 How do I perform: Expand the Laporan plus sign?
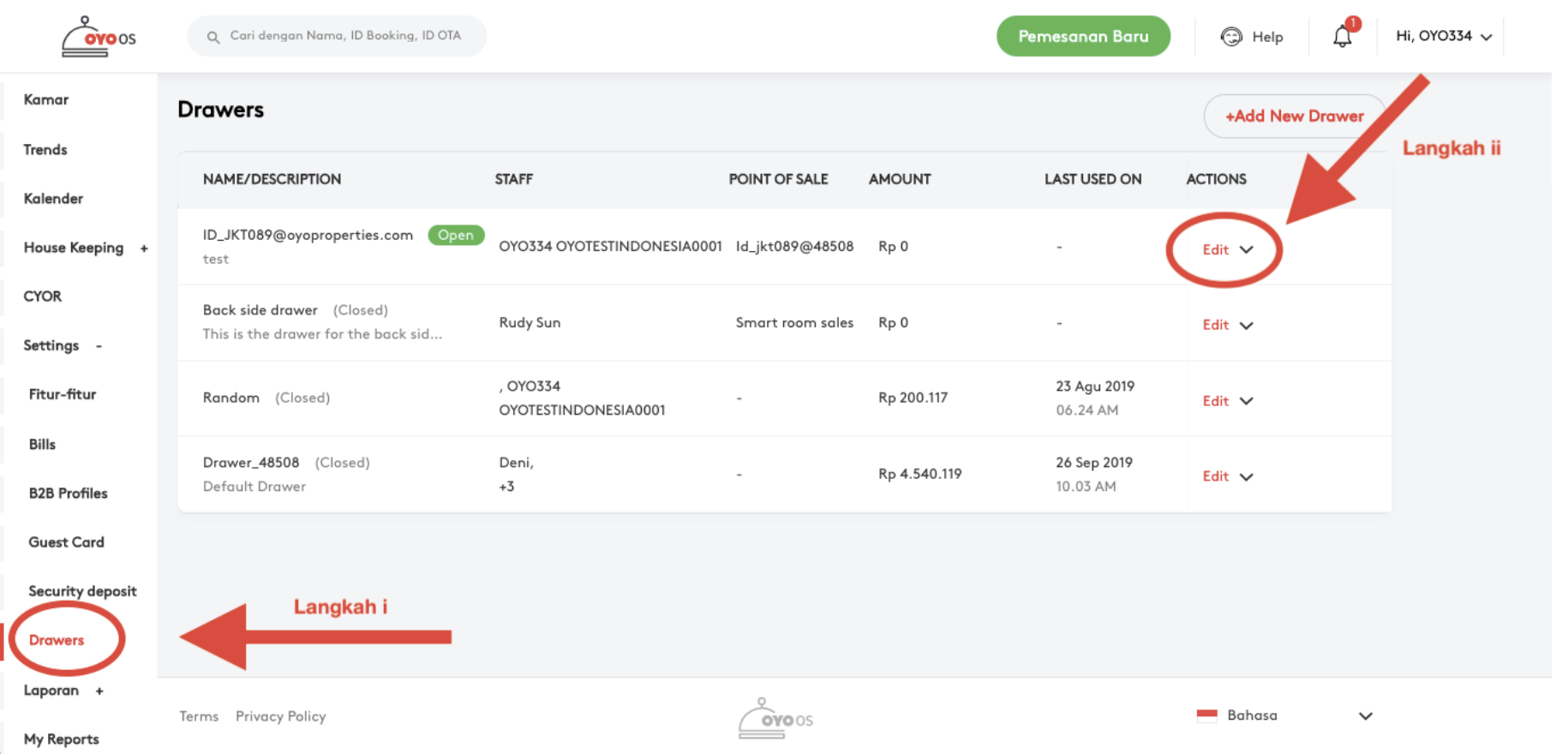(x=99, y=691)
